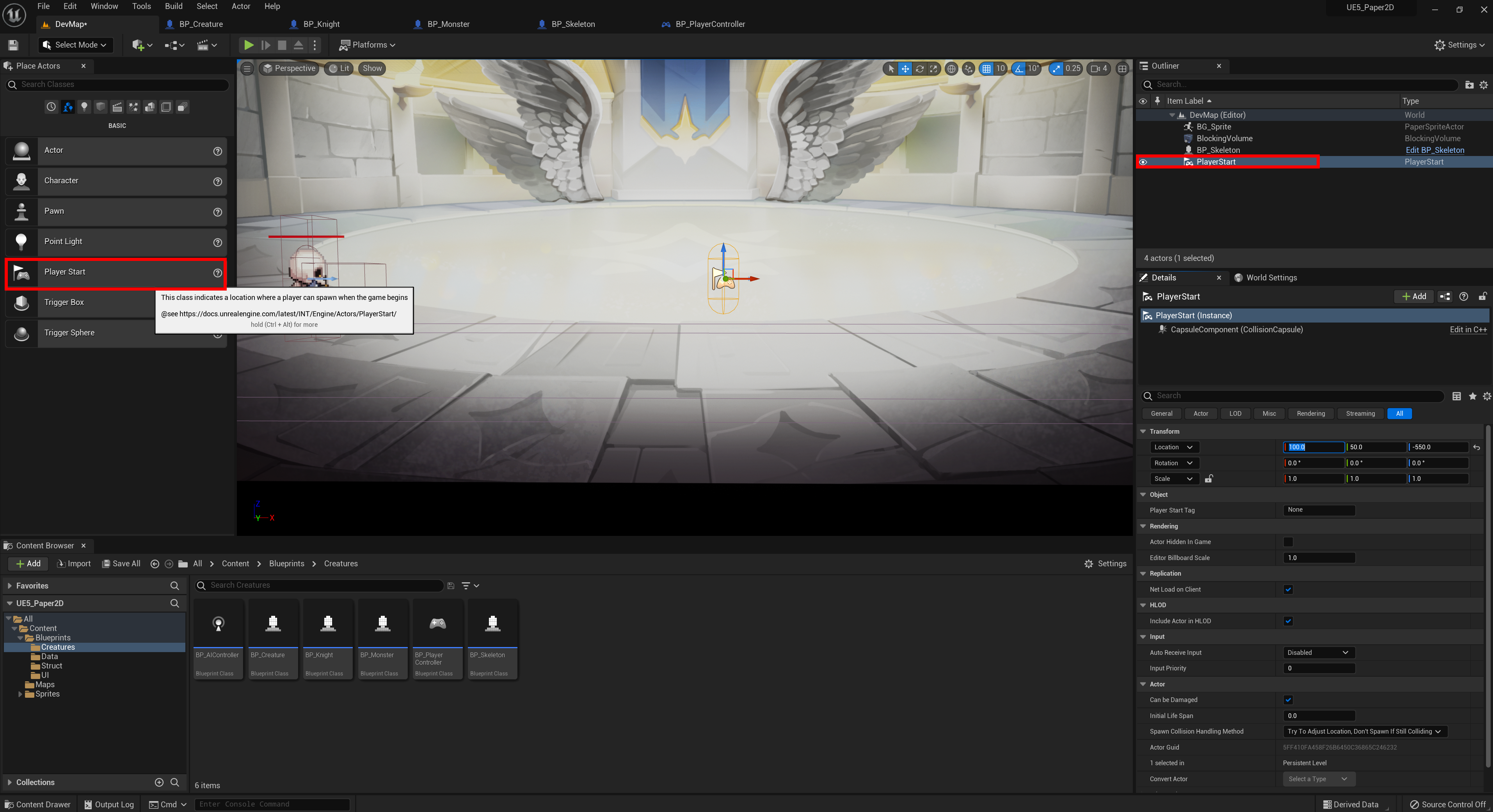Select the Lights category in Place Actors
The width and height of the screenshot is (1493, 812).
click(84, 107)
